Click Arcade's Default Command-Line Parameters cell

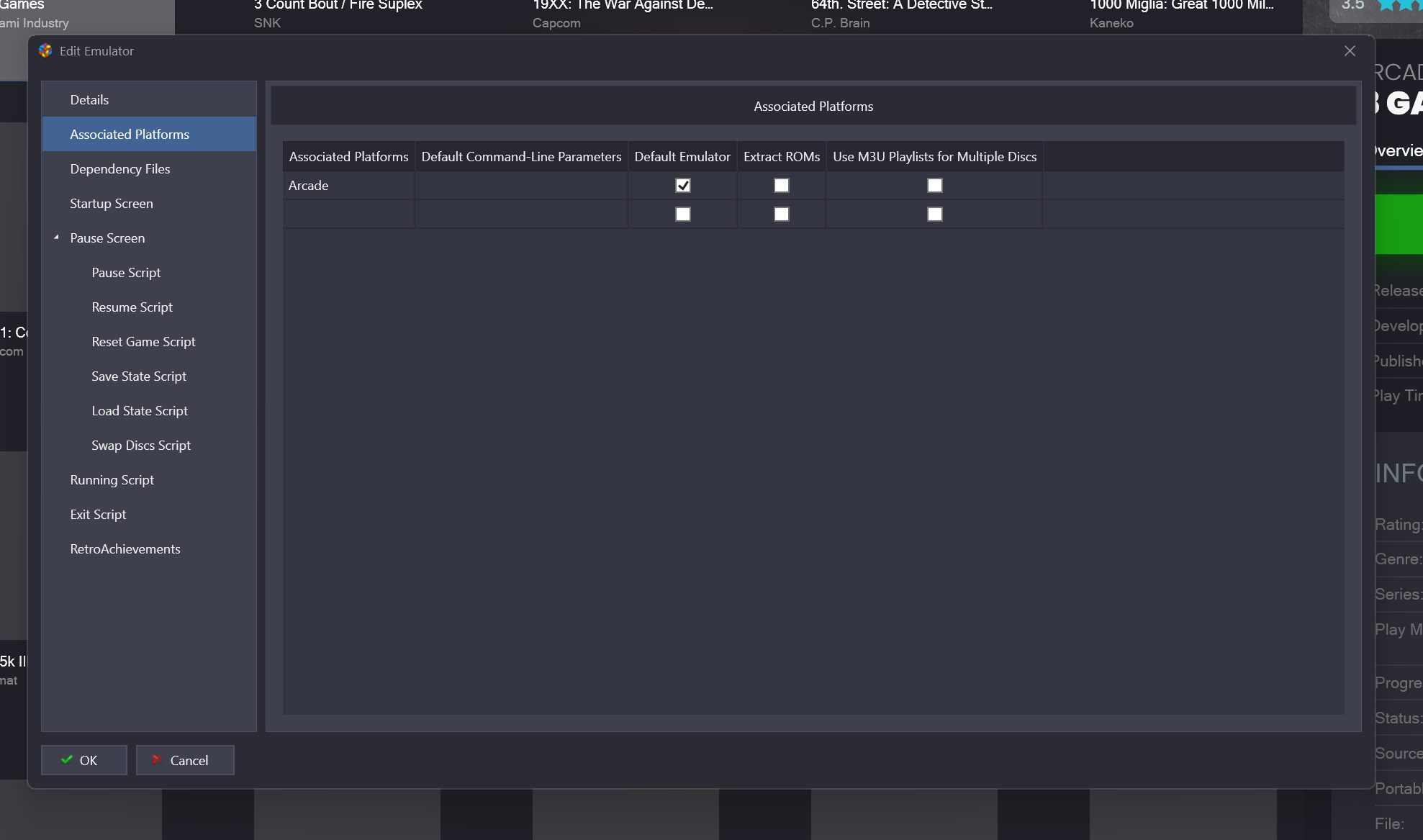click(521, 186)
